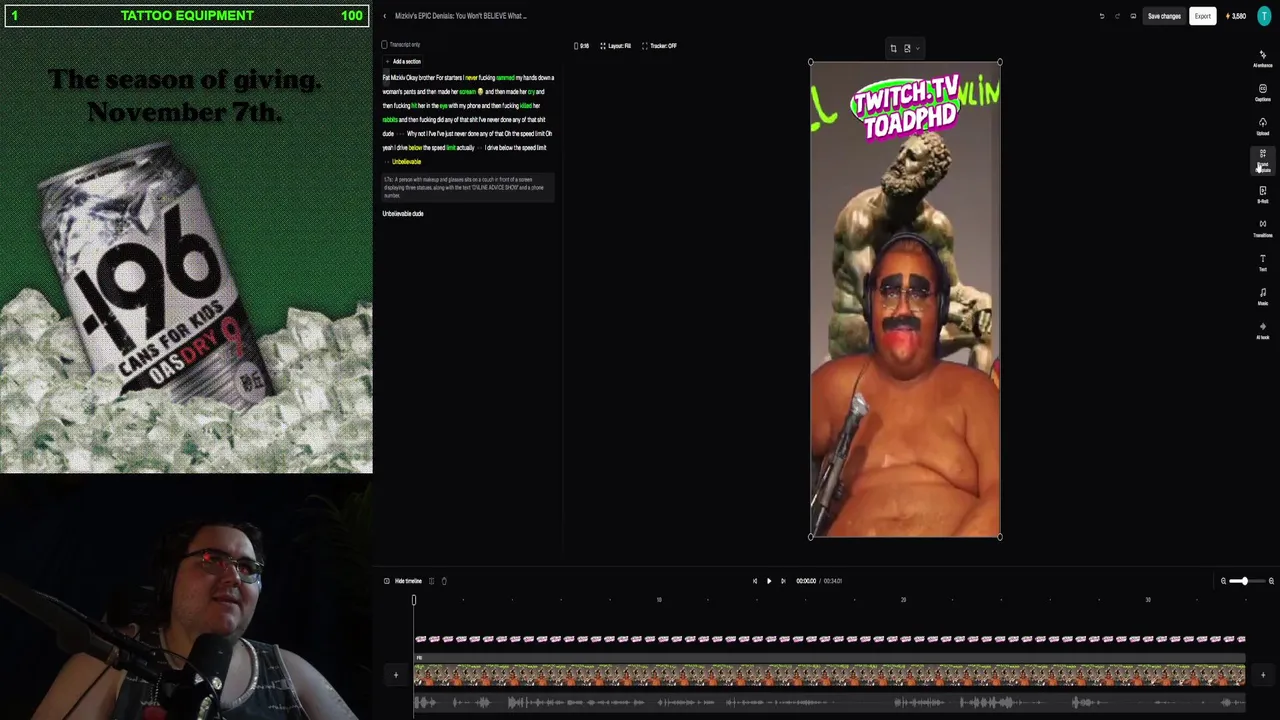
Task: Zoom out timeline with magnifier minus icon
Action: pos(1223,581)
